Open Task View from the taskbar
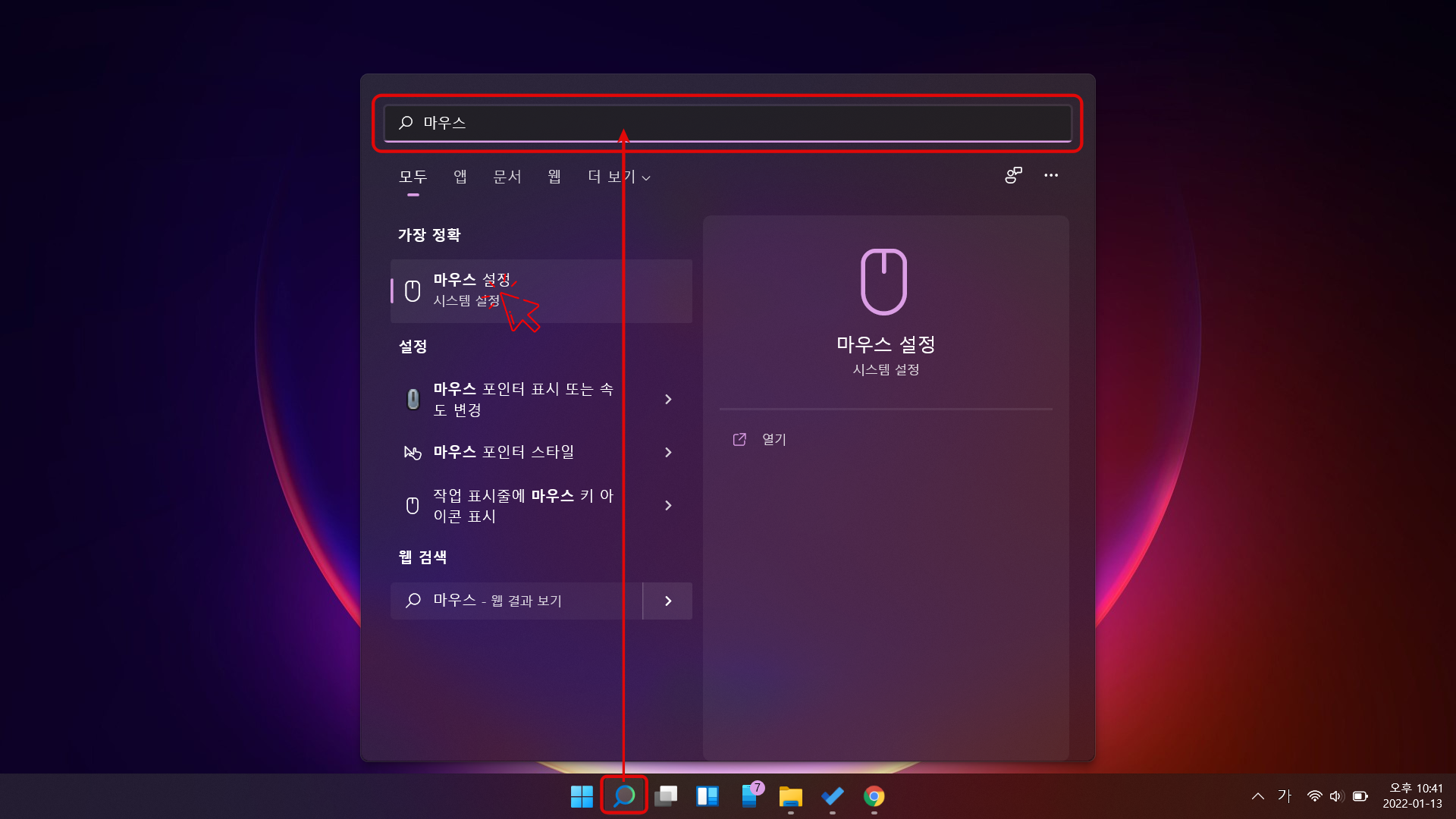The width and height of the screenshot is (1456, 819). 666,797
